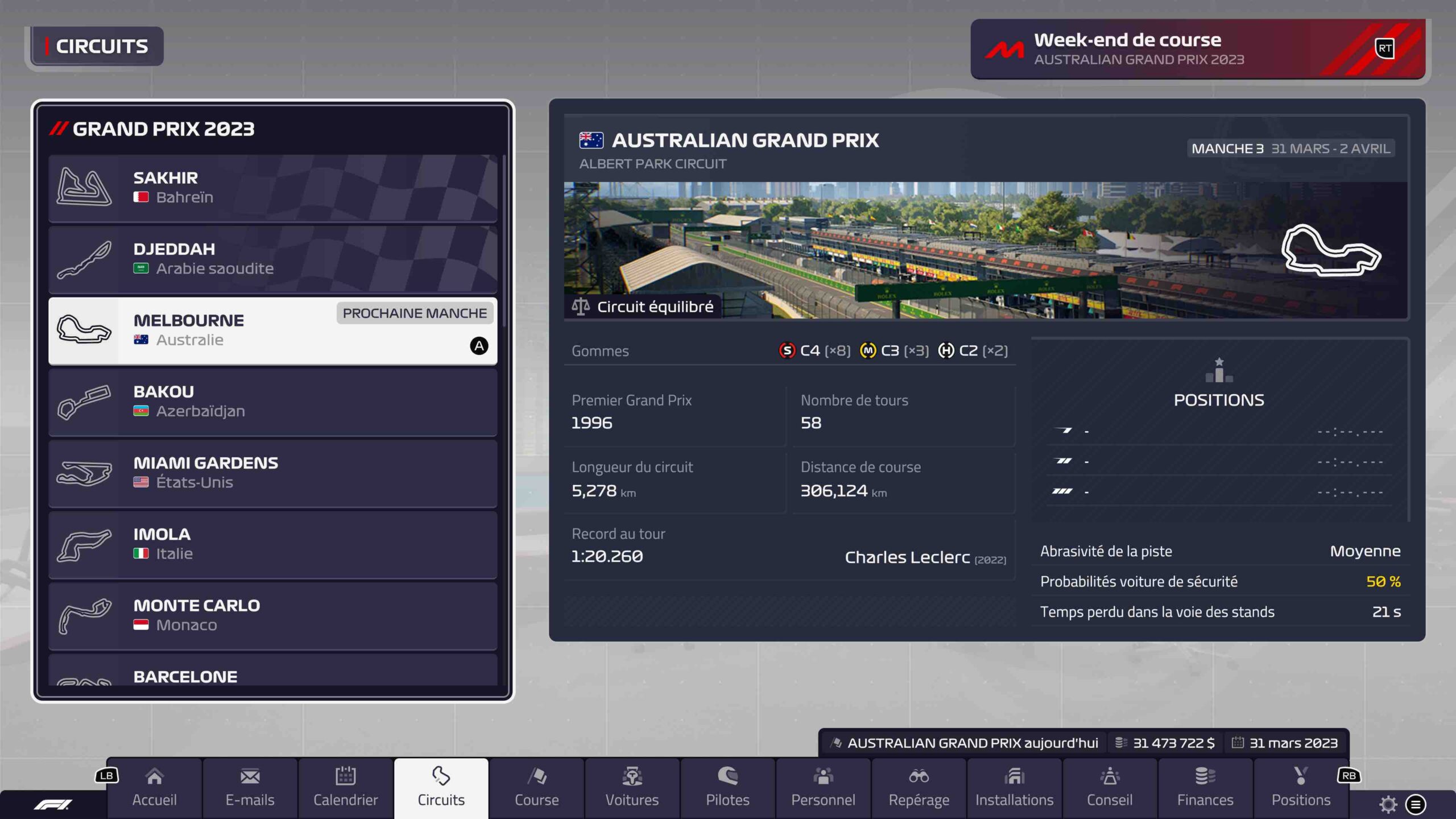This screenshot has width=1456, height=819.
Task: Select the Circuits tab
Action: pyautogui.click(x=441, y=788)
